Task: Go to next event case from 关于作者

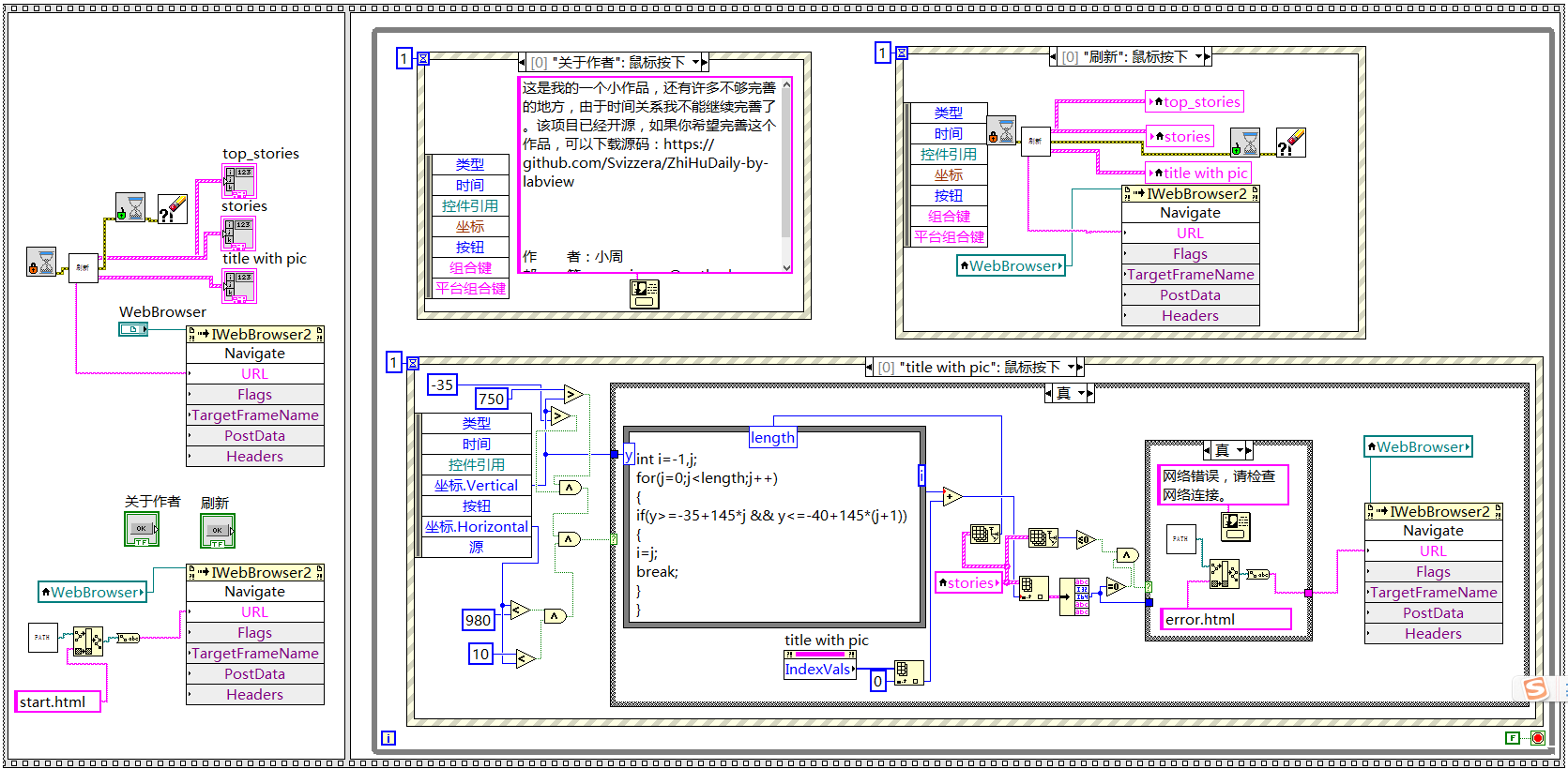Action: (x=705, y=62)
